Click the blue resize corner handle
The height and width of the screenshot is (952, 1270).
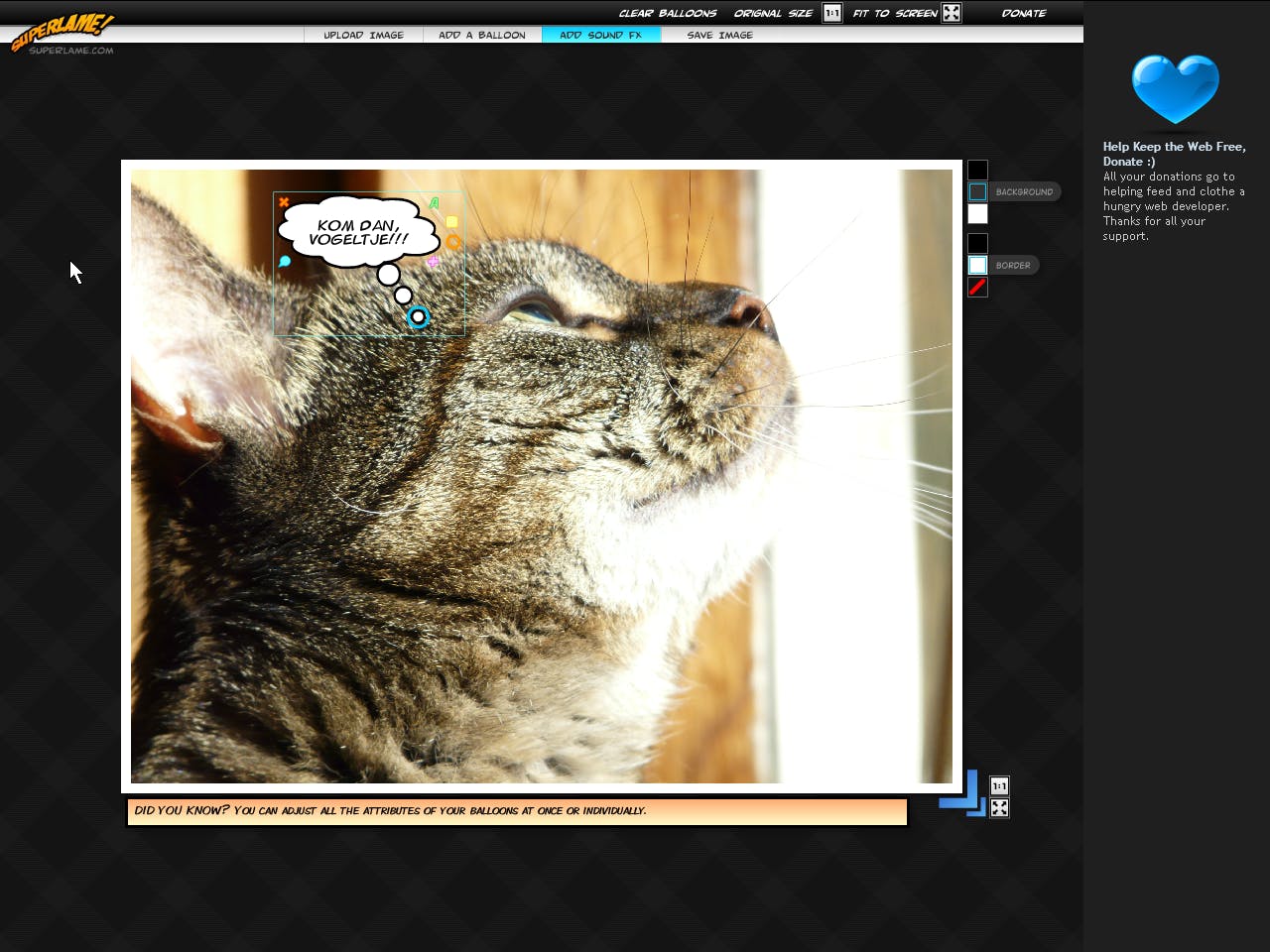962,793
